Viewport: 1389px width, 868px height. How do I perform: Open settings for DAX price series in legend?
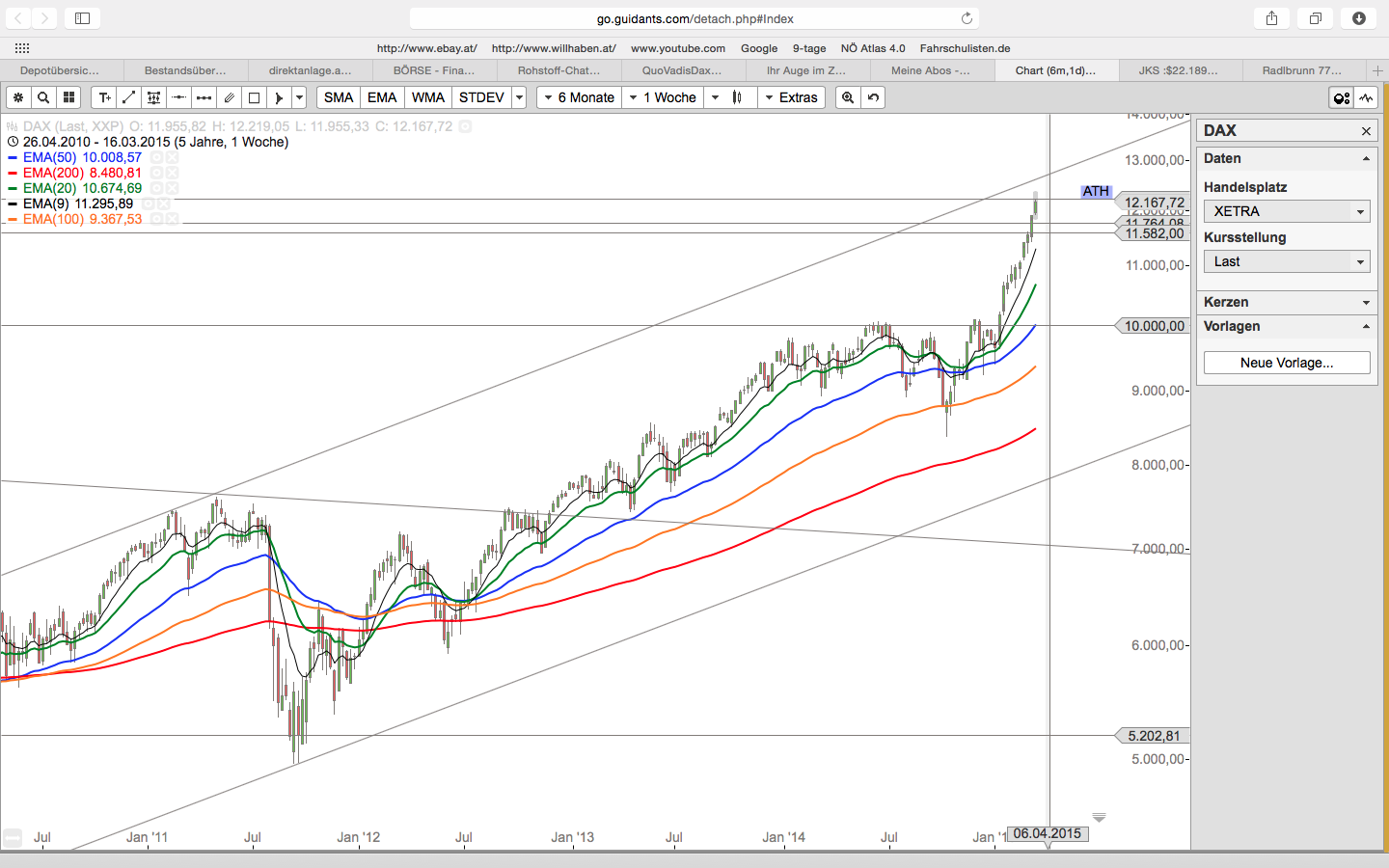tap(465, 126)
